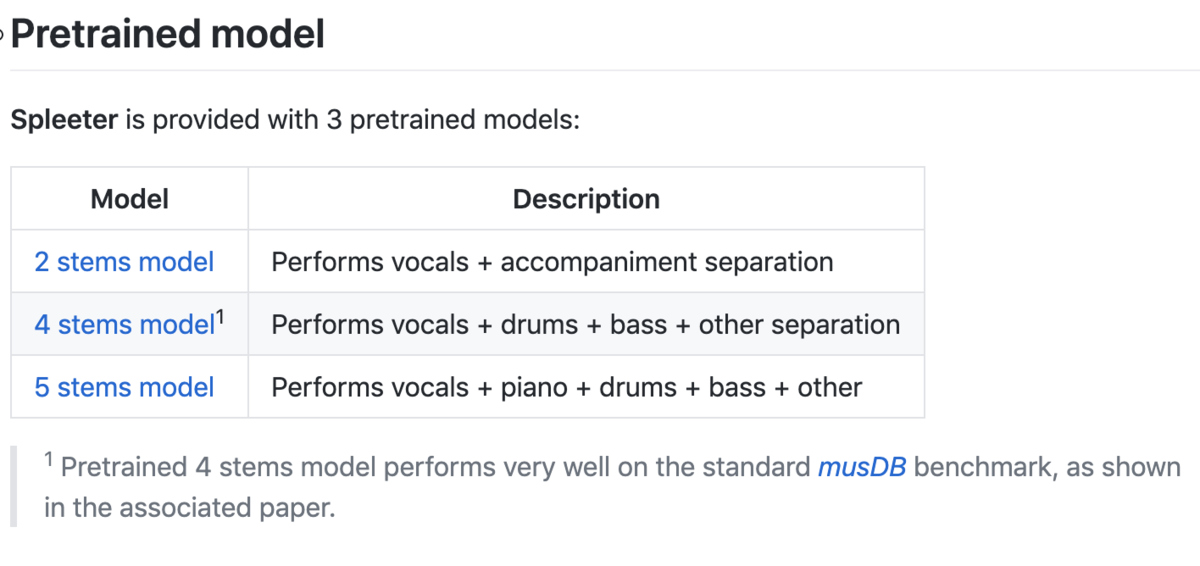Click the word 'accompaniment' in the table
This screenshot has width=1200, height=566.
coord(598,263)
